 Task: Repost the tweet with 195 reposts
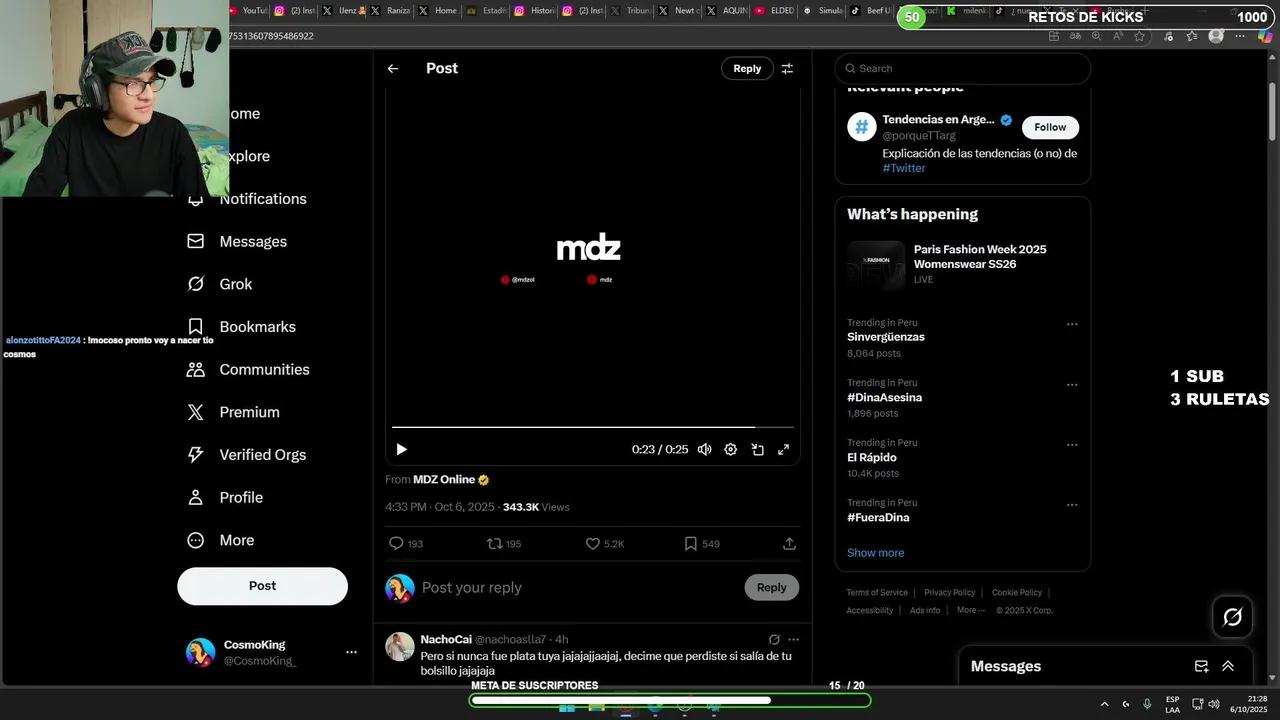coord(503,544)
